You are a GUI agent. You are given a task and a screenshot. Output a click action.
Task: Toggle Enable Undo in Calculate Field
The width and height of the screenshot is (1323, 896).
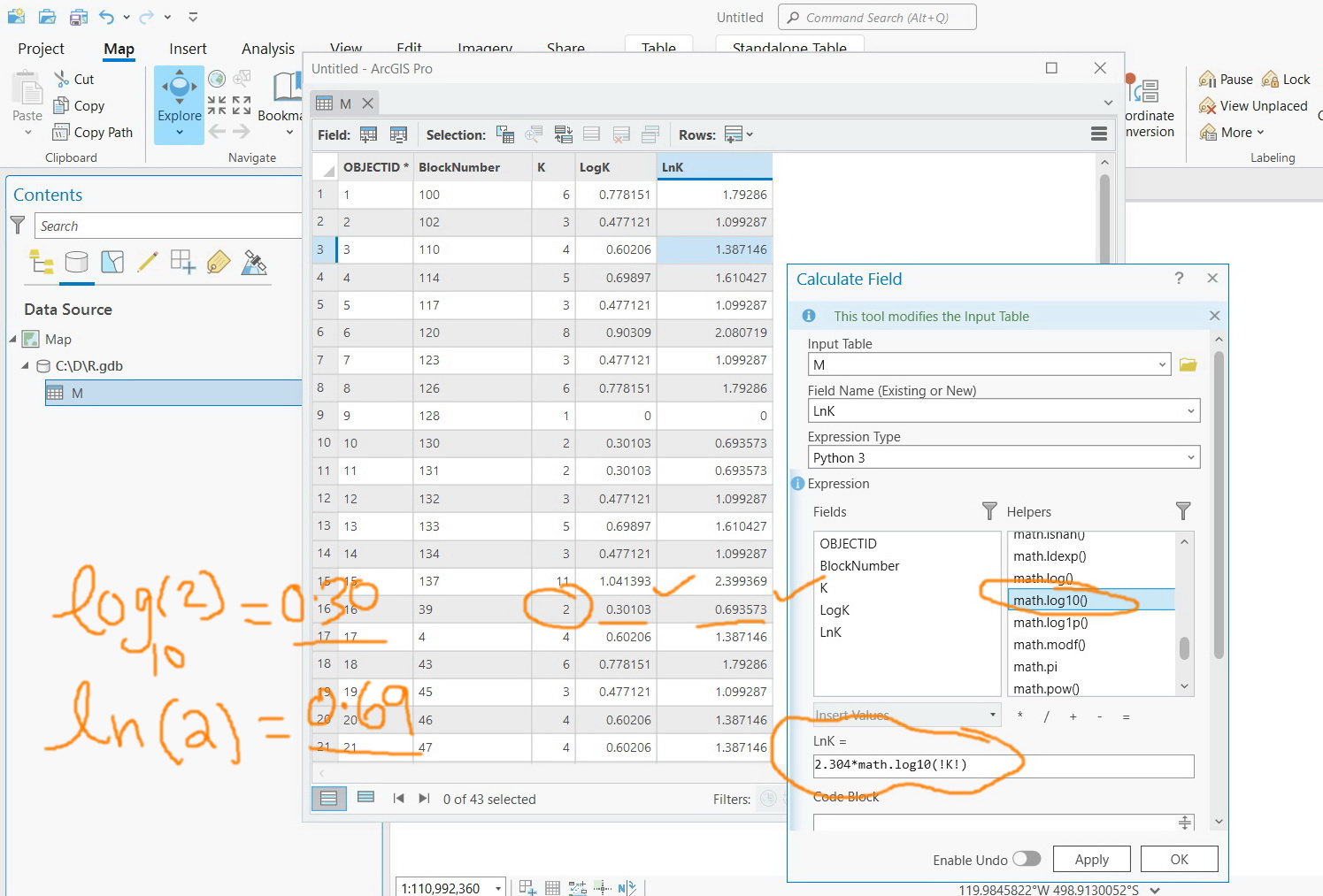click(1027, 859)
